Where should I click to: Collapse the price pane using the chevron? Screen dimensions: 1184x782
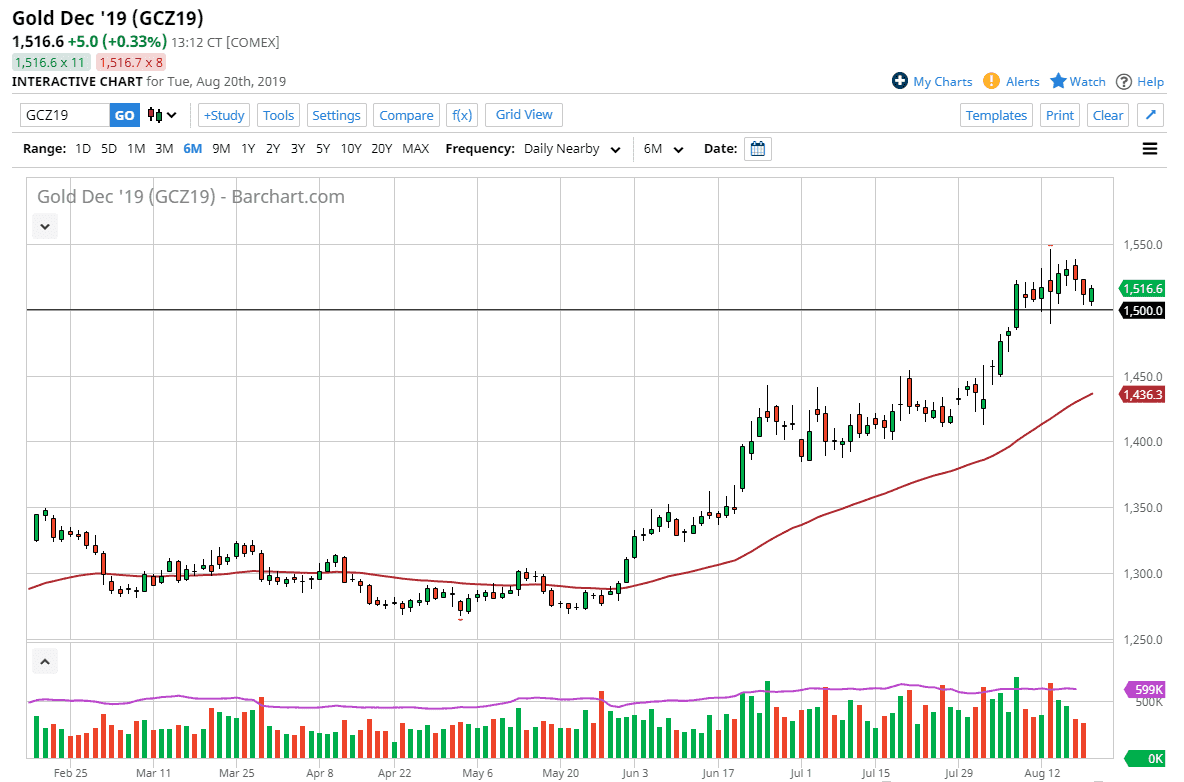(45, 227)
